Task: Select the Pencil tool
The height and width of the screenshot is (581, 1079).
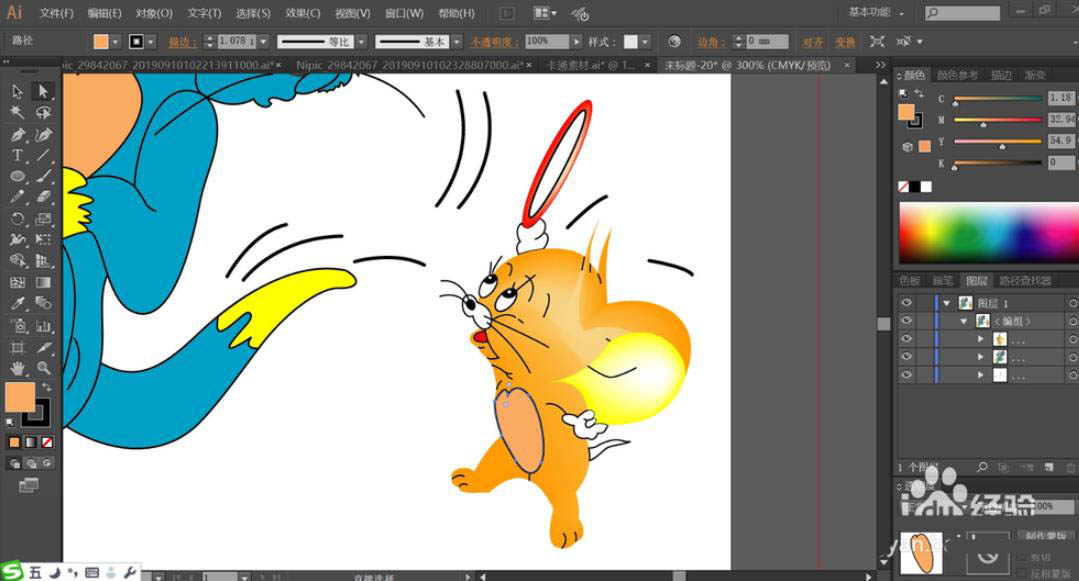Action: 17,198
